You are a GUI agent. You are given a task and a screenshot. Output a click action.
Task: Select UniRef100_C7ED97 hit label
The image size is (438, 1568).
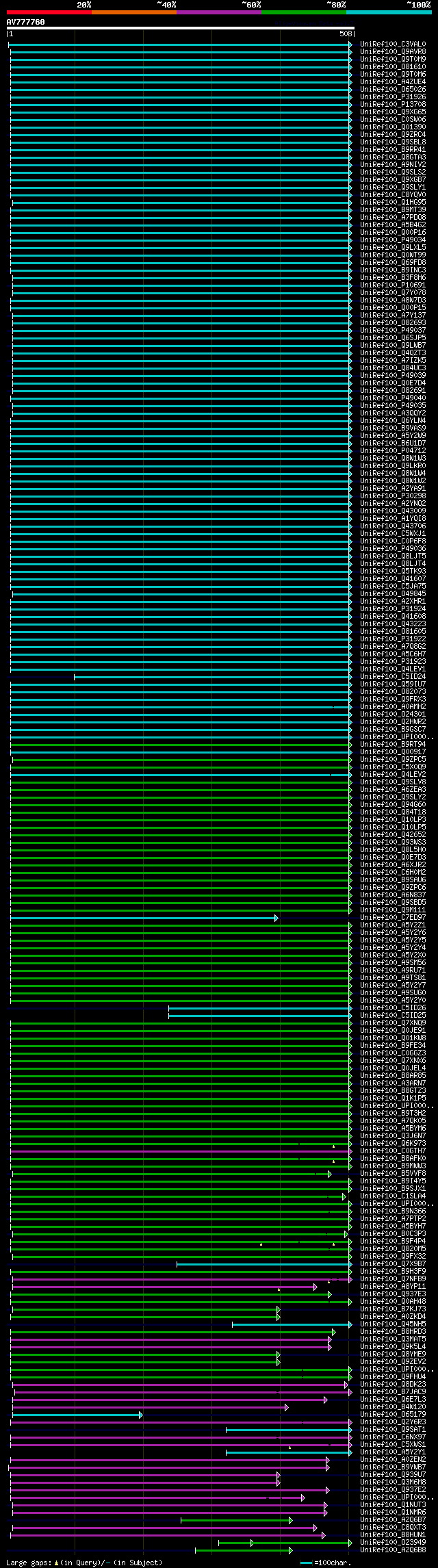click(x=393, y=917)
